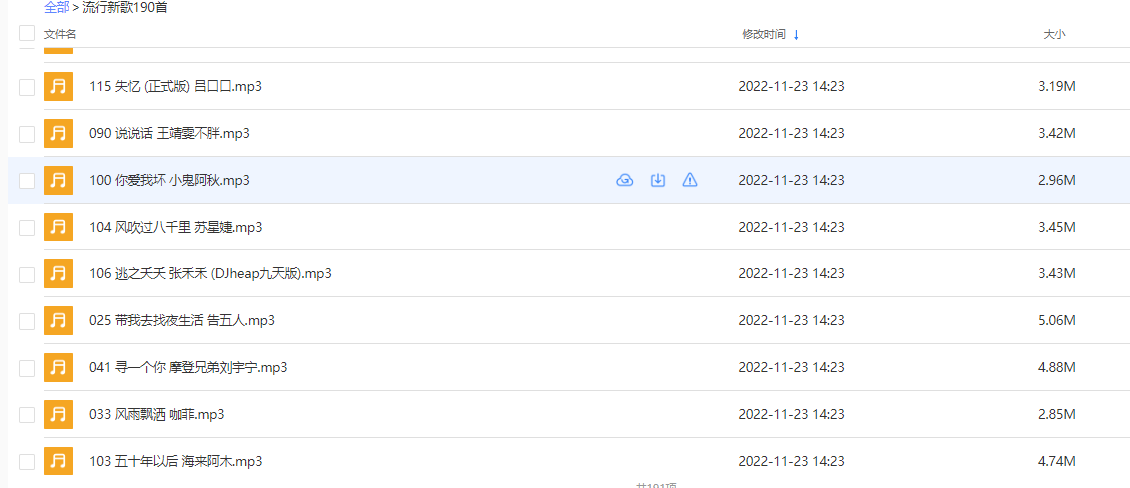Toggle the select-all checkbox in header

click(x=27, y=33)
